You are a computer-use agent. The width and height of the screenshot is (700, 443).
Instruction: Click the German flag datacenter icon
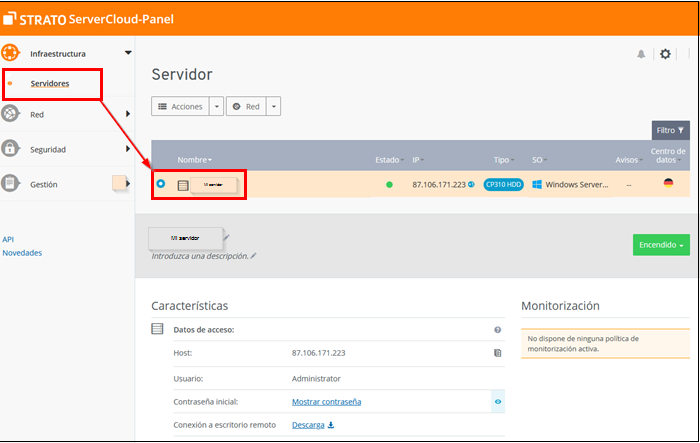668,183
